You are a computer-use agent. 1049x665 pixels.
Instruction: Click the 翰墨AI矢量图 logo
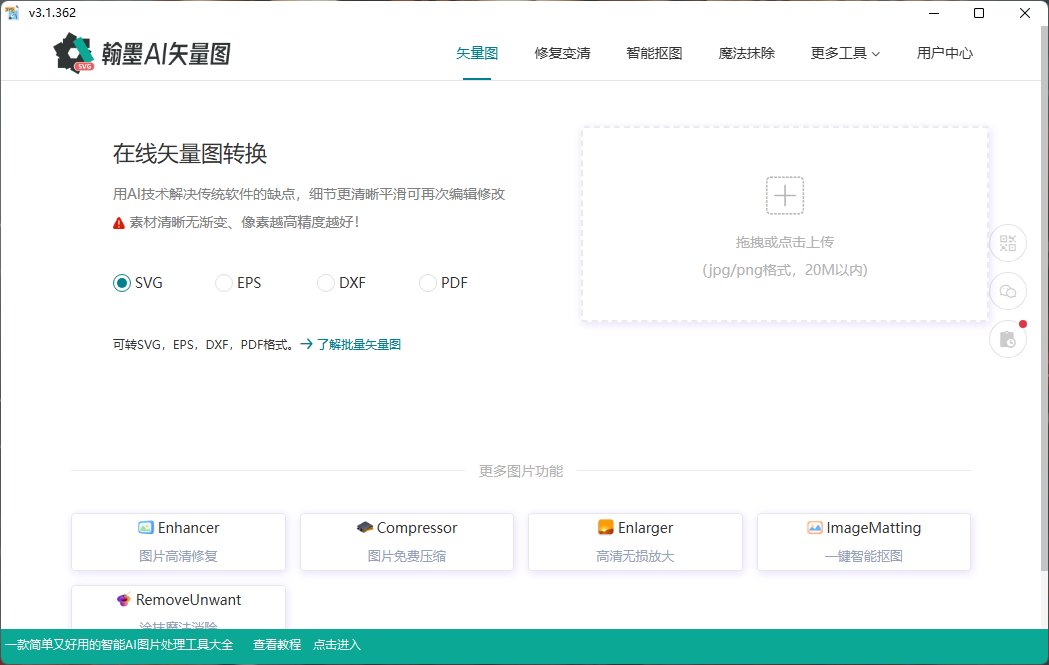pos(141,52)
